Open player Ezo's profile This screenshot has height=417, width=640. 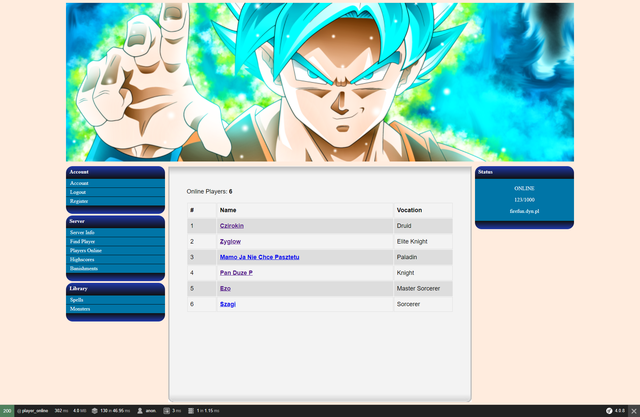pos(225,288)
